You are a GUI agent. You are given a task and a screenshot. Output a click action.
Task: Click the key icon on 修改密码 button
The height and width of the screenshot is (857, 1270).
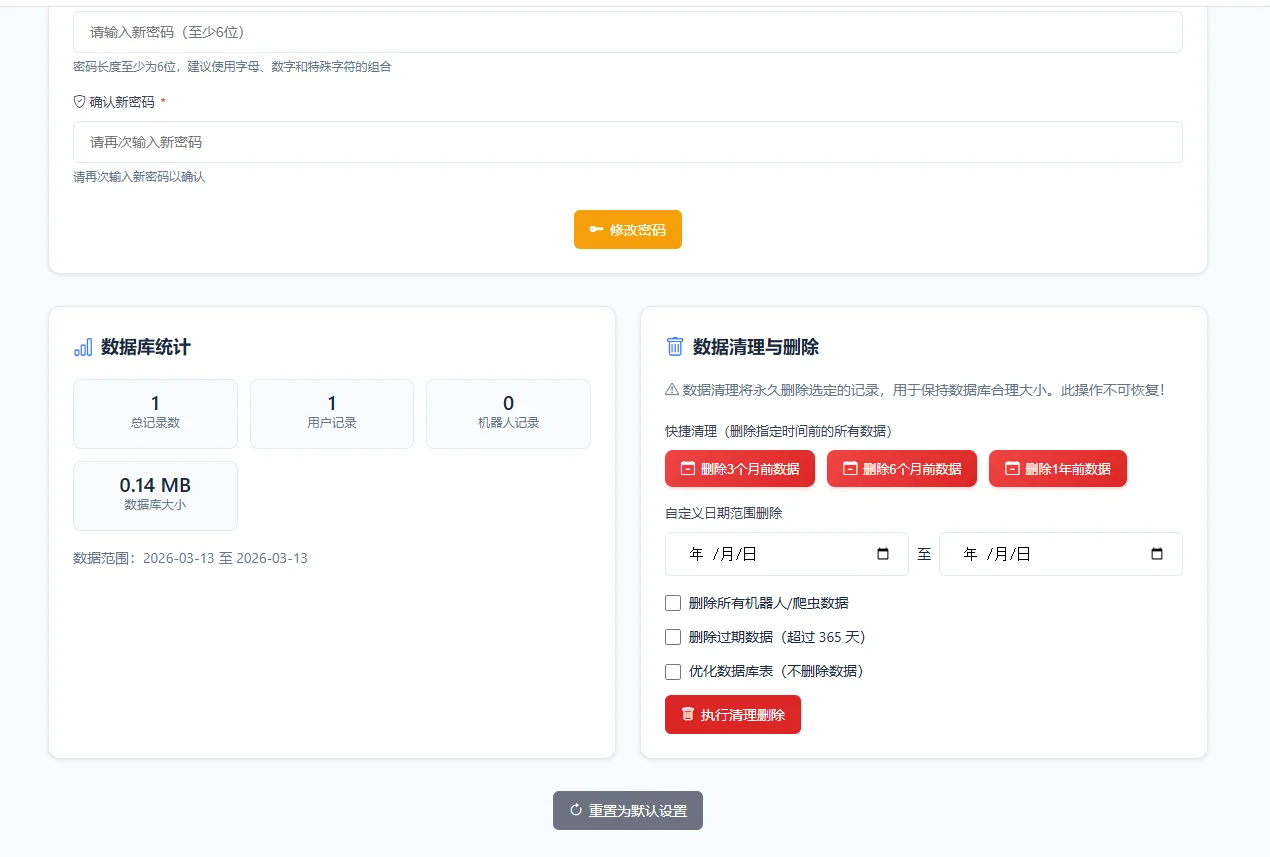(596, 230)
